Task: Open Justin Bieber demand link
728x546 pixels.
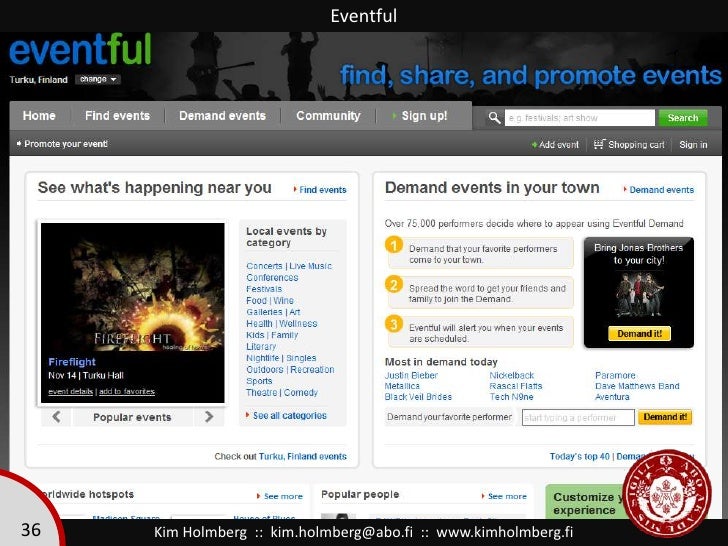Action: [x=411, y=376]
